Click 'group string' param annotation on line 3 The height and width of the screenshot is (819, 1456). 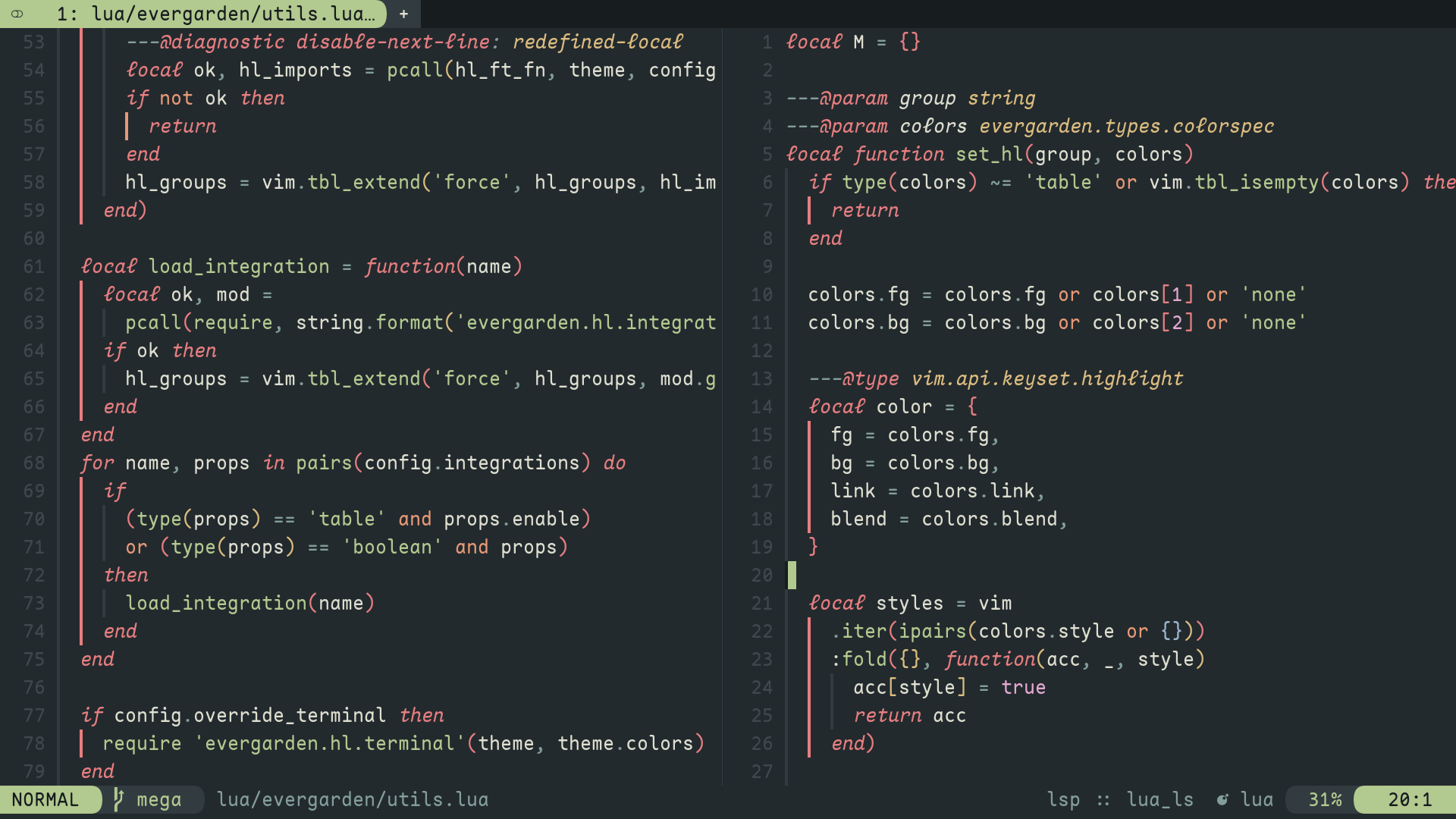pos(968,99)
